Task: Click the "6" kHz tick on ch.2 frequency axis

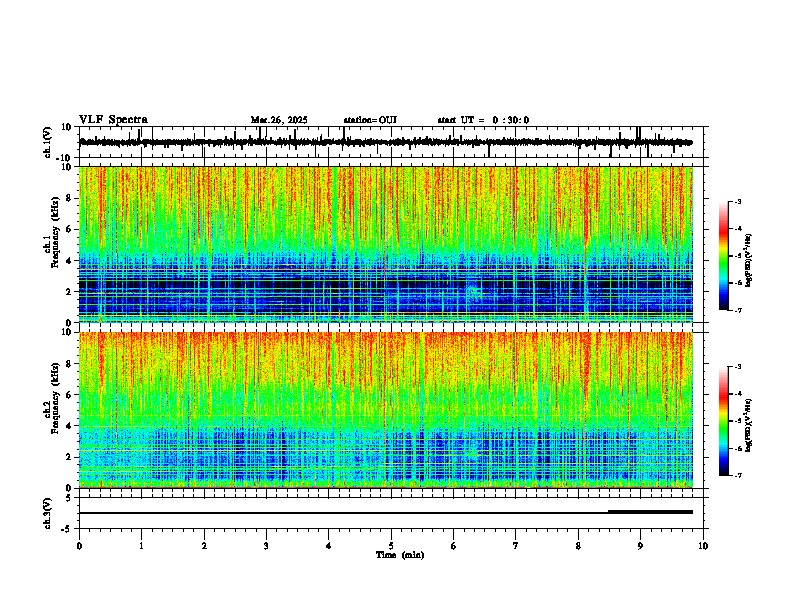Action: pos(70,395)
